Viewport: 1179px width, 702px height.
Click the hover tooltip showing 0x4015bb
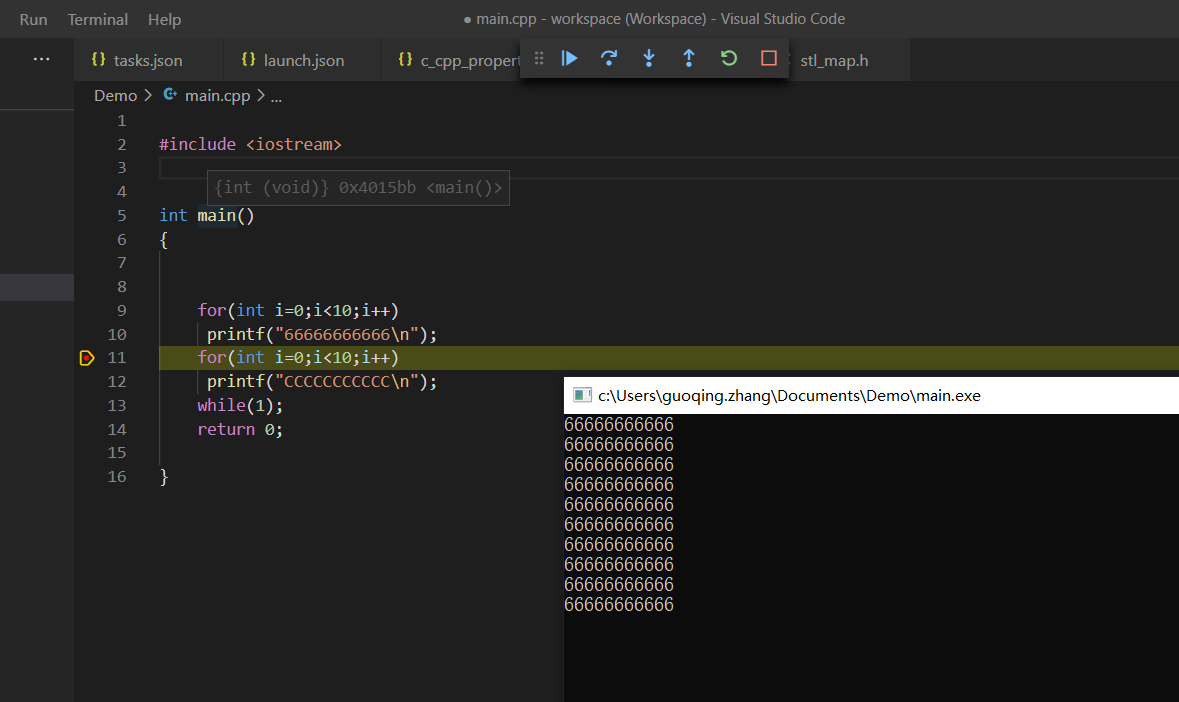(x=359, y=188)
